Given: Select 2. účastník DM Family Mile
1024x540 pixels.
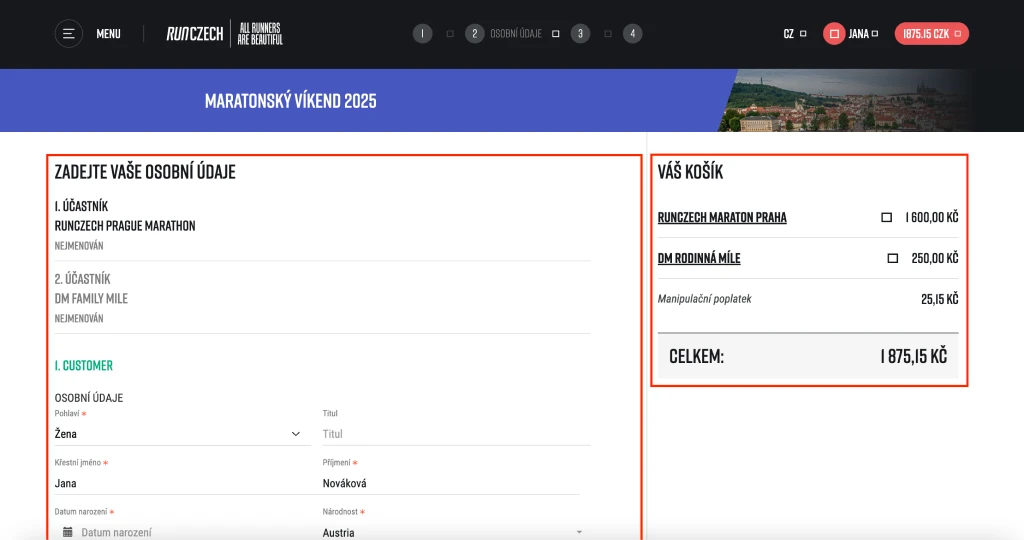Looking at the screenshot, I should tap(323, 298).
